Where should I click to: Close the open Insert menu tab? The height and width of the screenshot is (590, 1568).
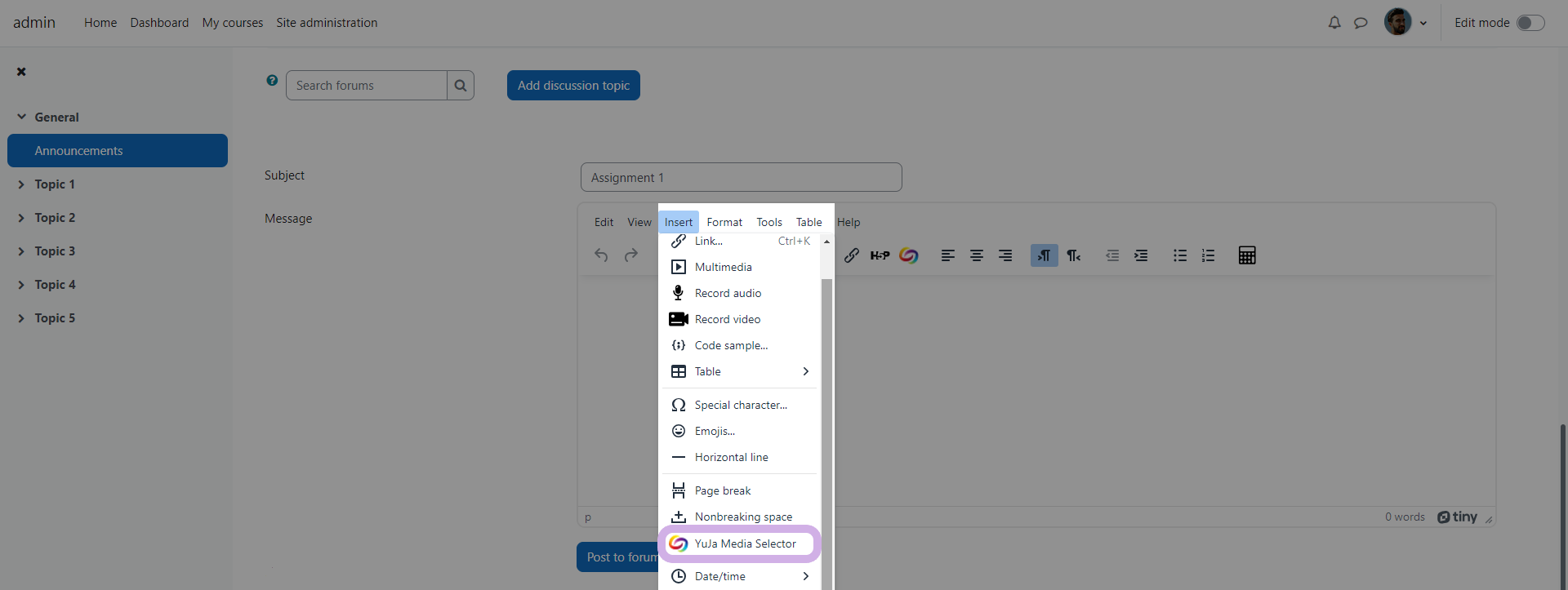click(x=679, y=222)
